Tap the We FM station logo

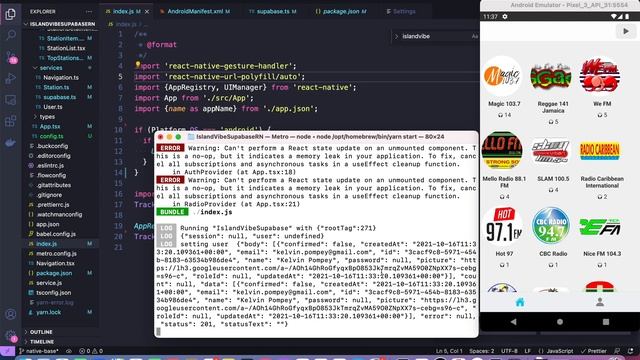[600, 76]
